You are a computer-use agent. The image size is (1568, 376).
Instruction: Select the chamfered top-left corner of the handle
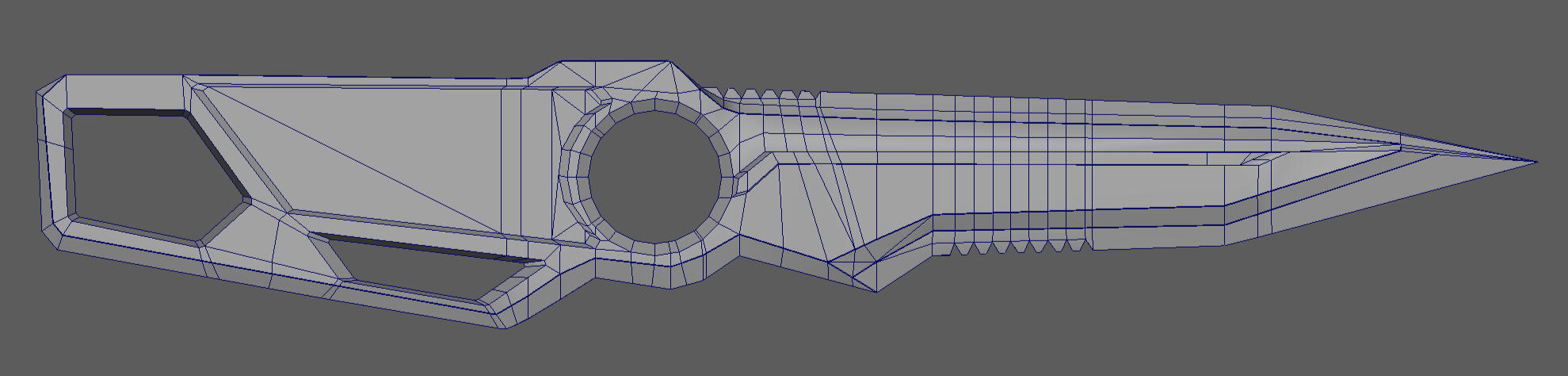pyautogui.click(x=52, y=86)
